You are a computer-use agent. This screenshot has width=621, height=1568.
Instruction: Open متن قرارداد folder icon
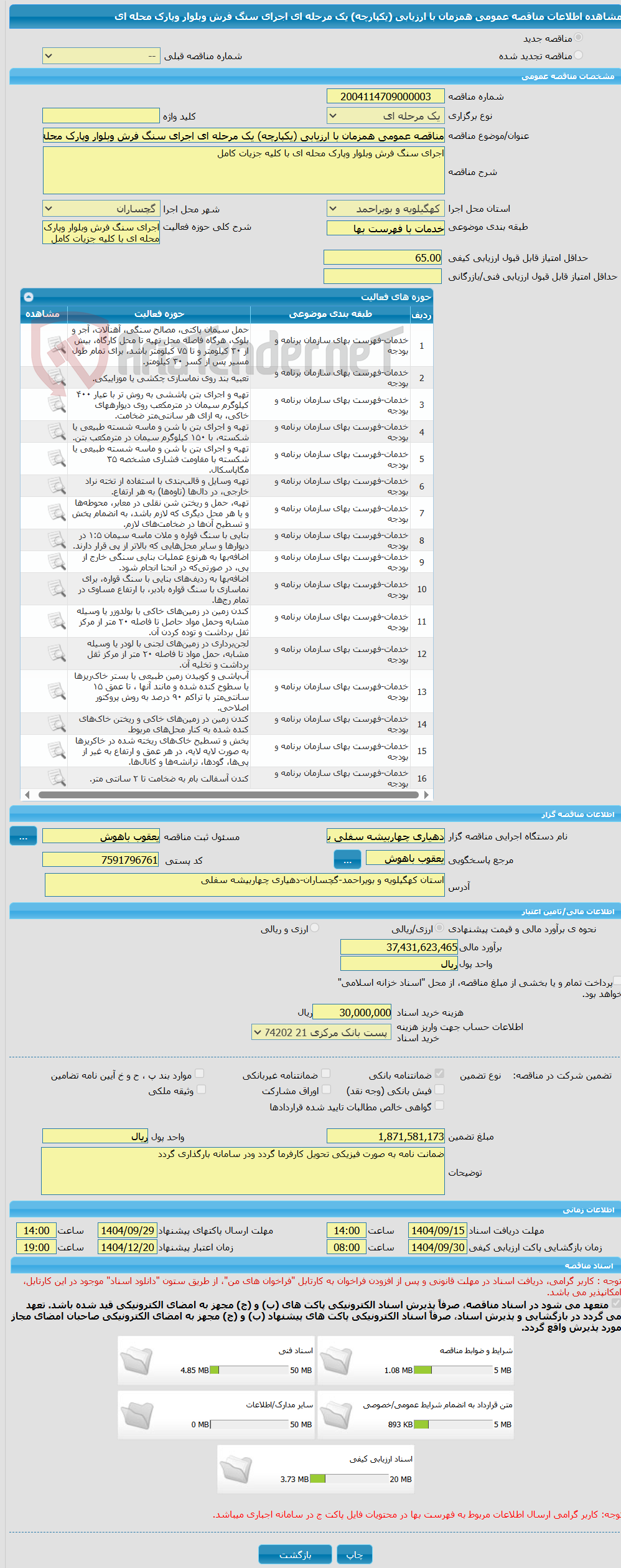[x=336, y=1415]
